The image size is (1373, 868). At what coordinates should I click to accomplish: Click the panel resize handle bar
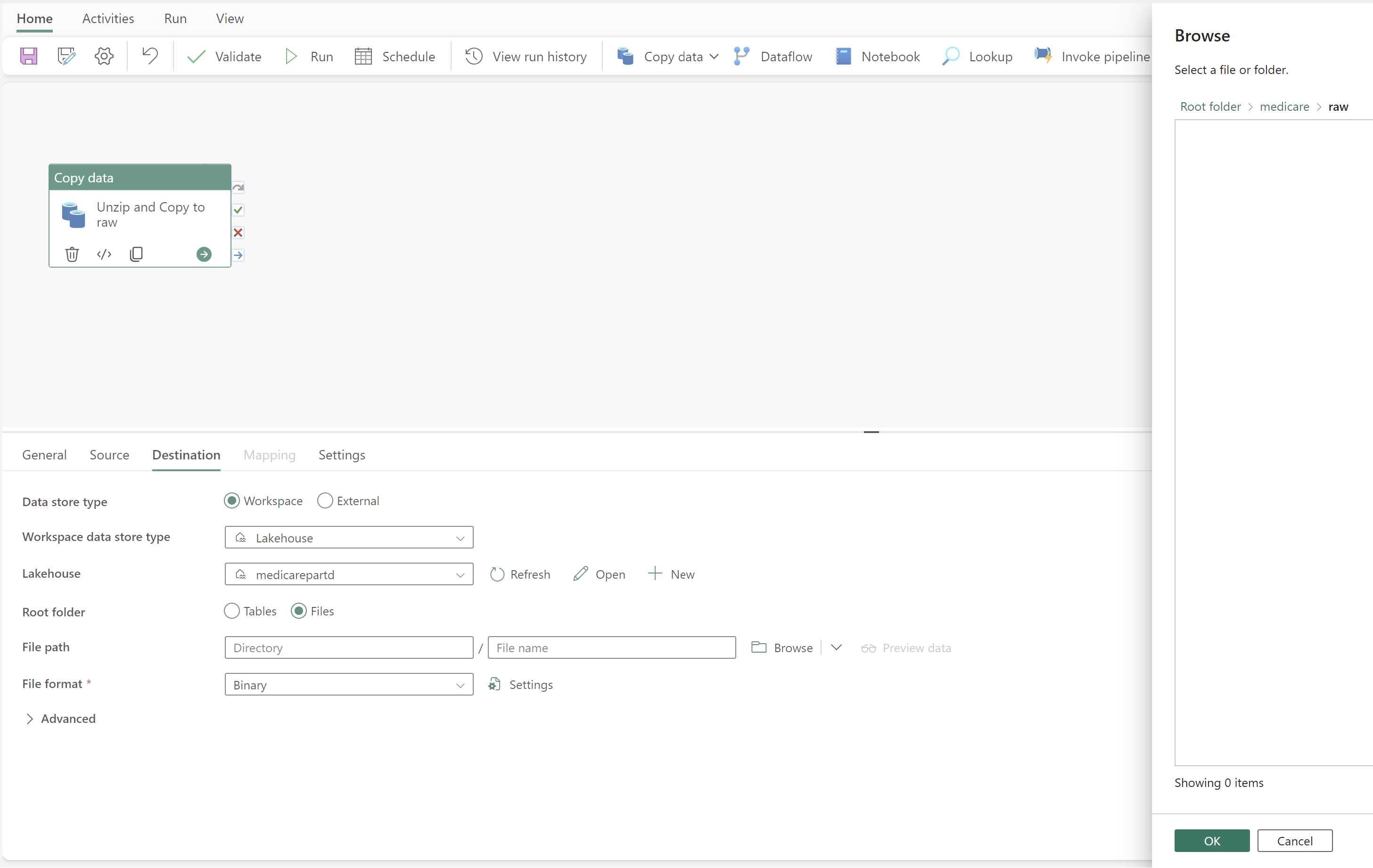(871, 432)
